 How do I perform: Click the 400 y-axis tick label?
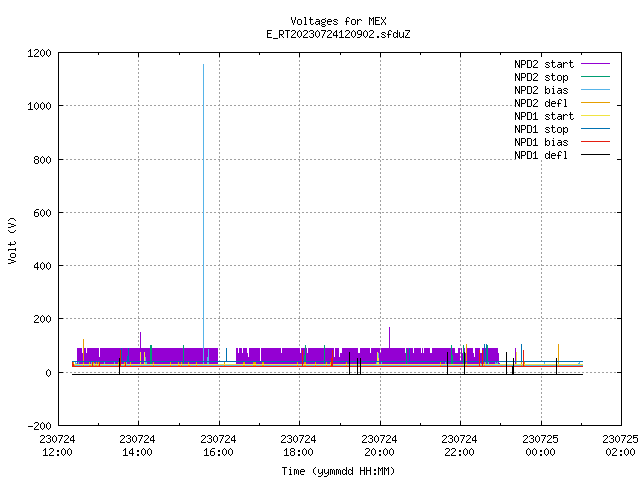click(42, 266)
